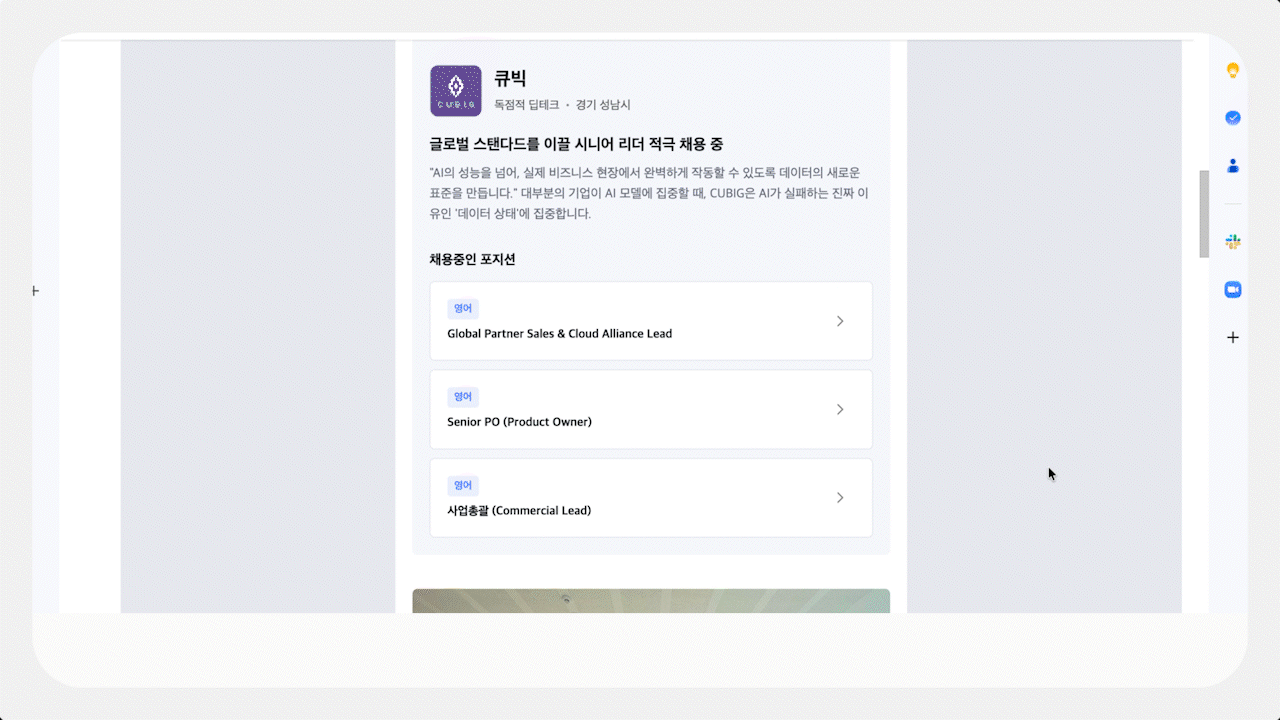Open Global Partner Sales & Cloud Alliance Lead posting
This screenshot has width=1280, height=720.
click(651, 321)
